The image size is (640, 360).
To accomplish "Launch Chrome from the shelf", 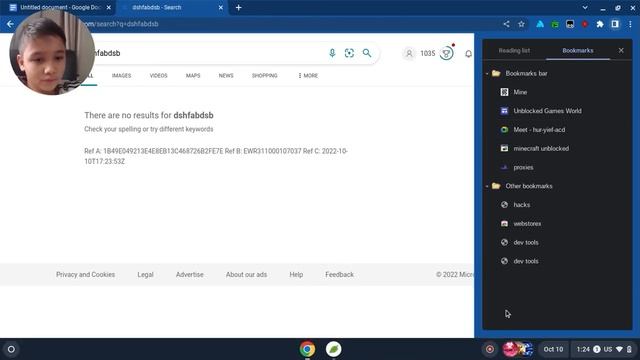I will pos(307,349).
